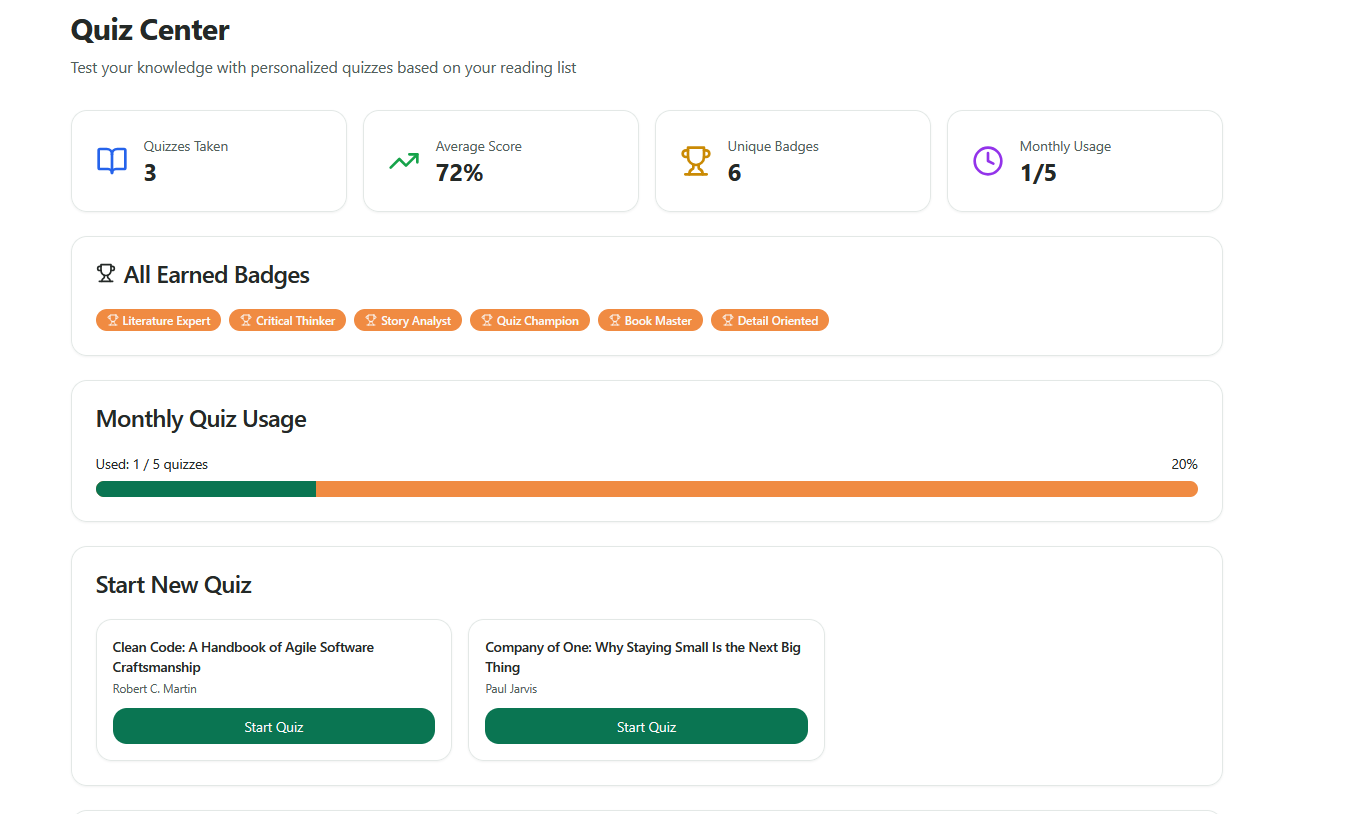Image resolution: width=1355 pixels, height=814 pixels.
Task: Click the trophy icon in Quiz Champion badge
Action: (487, 321)
